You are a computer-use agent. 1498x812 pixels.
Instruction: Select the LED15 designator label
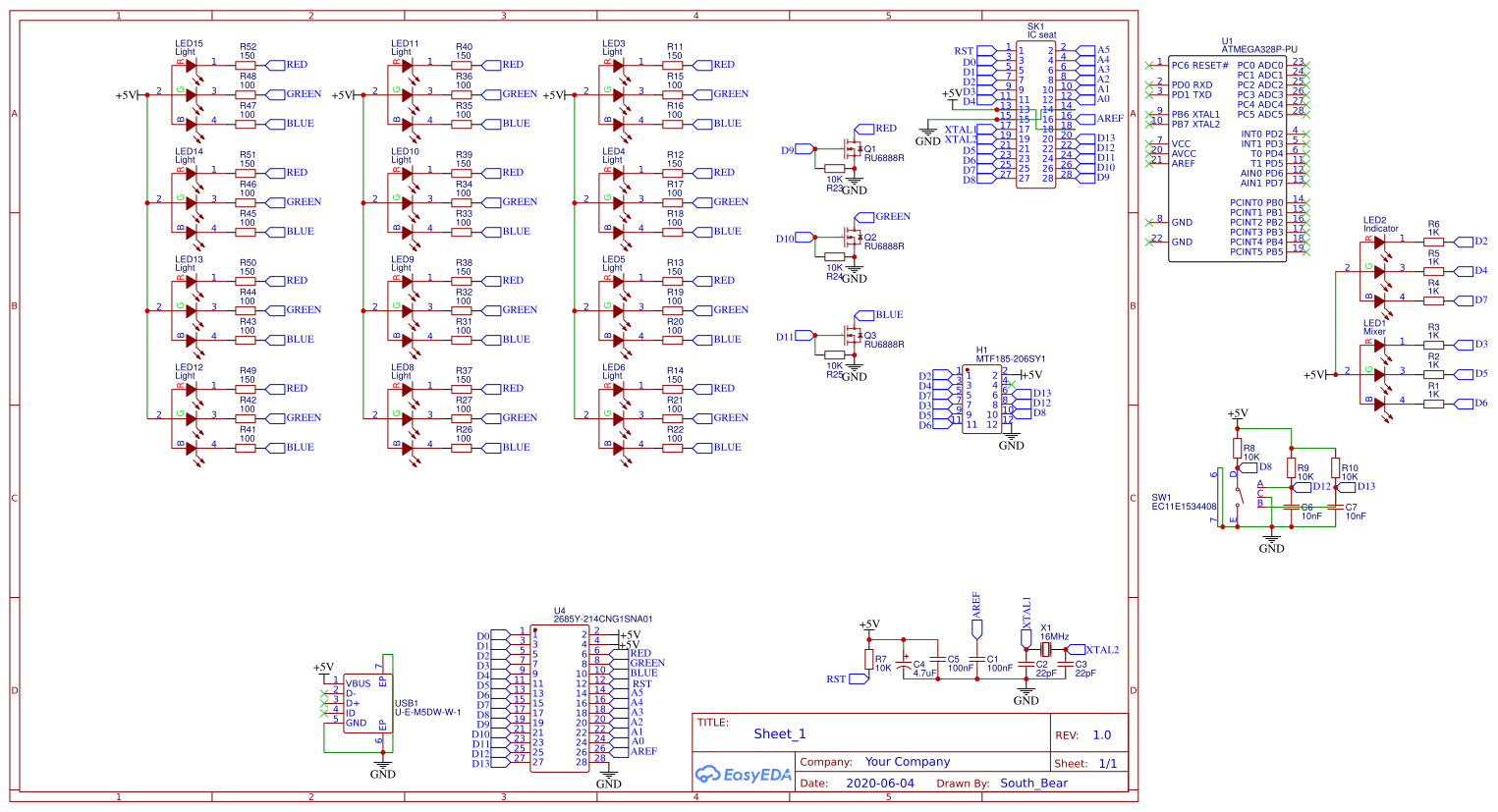[x=190, y=44]
